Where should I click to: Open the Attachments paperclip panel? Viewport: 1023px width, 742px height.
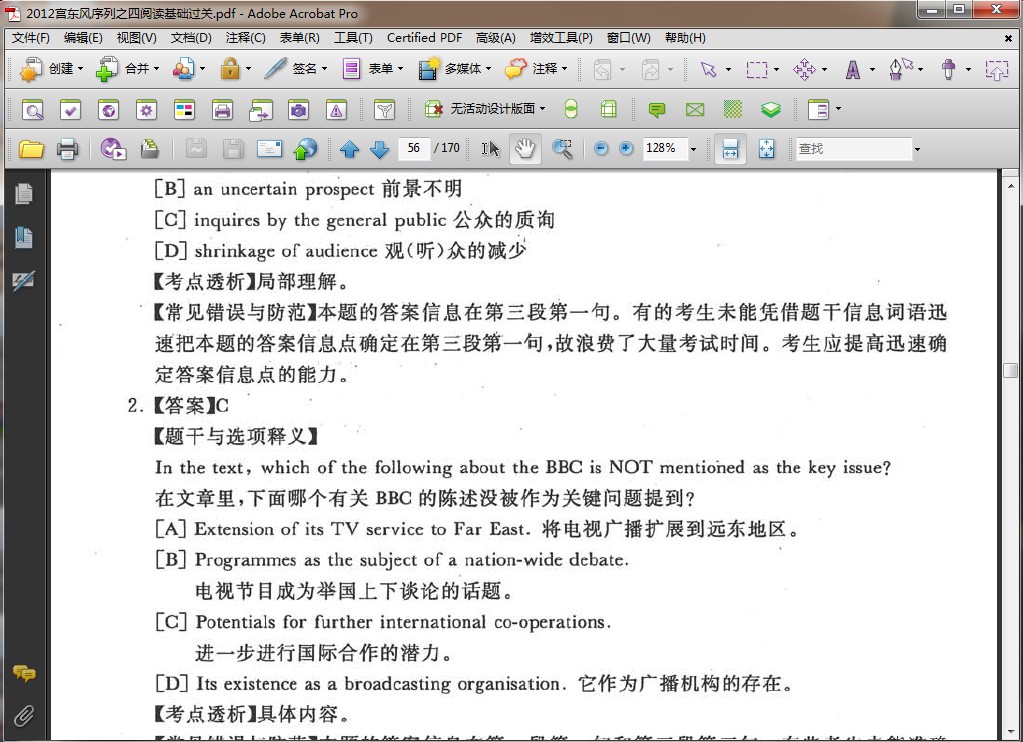click(x=24, y=716)
